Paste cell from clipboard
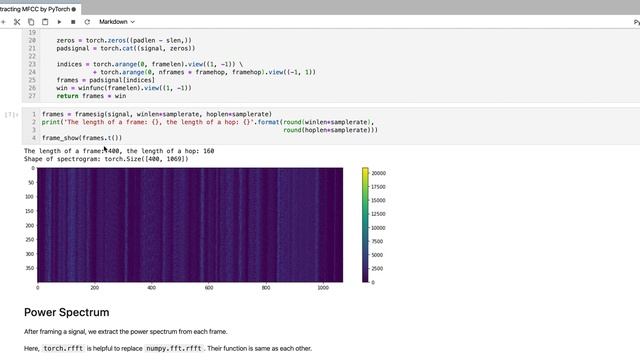 pyautogui.click(x=45, y=22)
